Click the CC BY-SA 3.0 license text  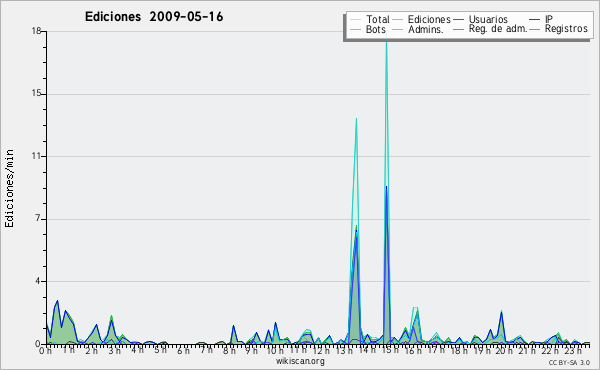(x=569, y=362)
